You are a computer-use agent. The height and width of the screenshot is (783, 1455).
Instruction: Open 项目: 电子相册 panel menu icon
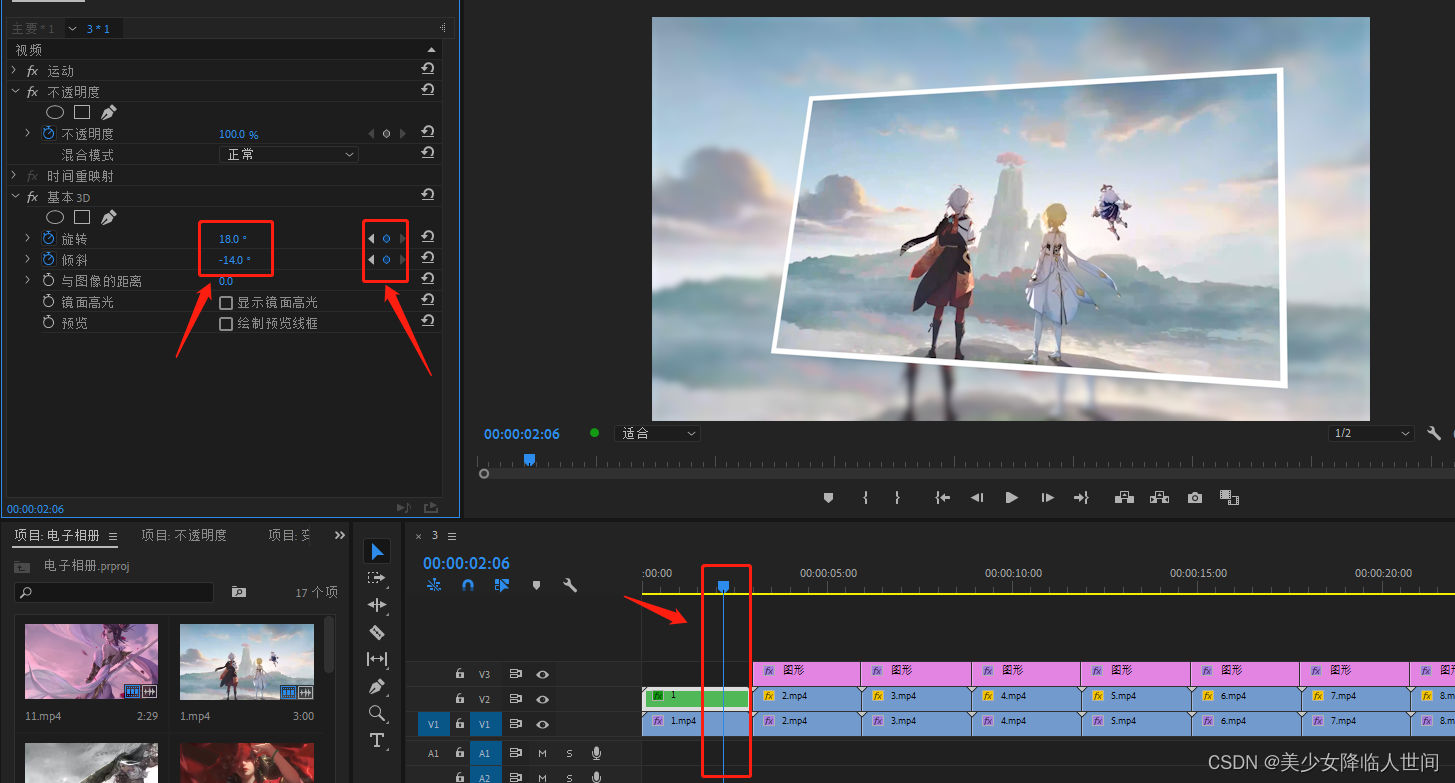click(113, 536)
